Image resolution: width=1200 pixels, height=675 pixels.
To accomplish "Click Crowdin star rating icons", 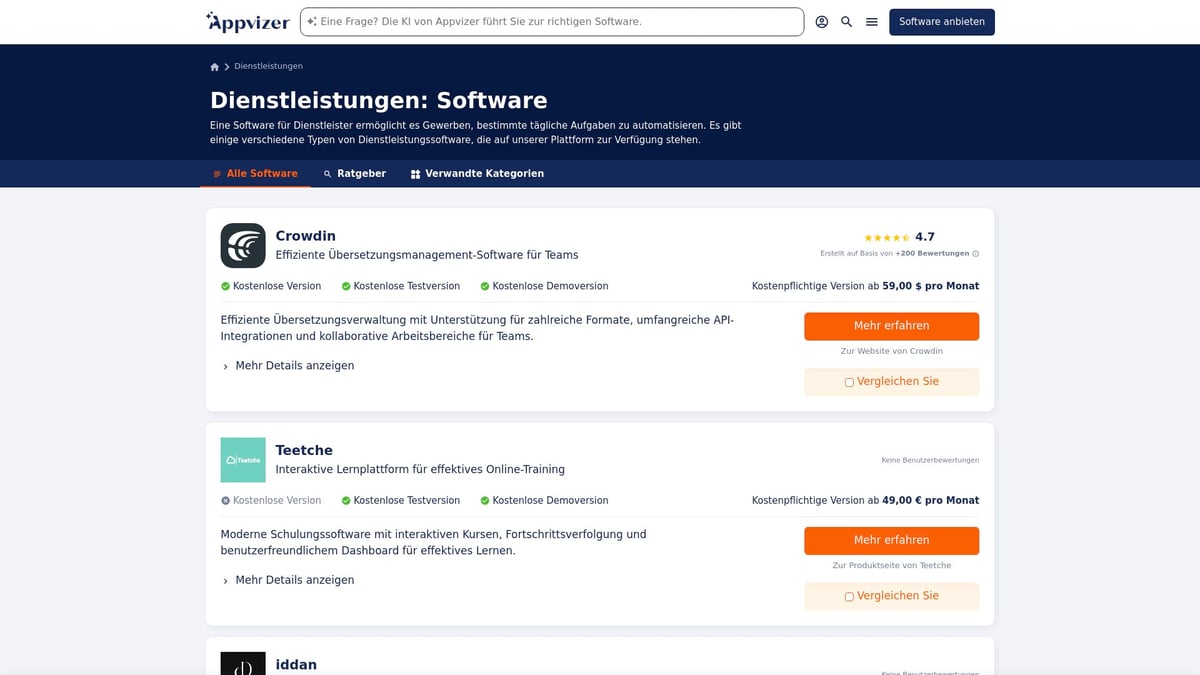I will [x=887, y=238].
